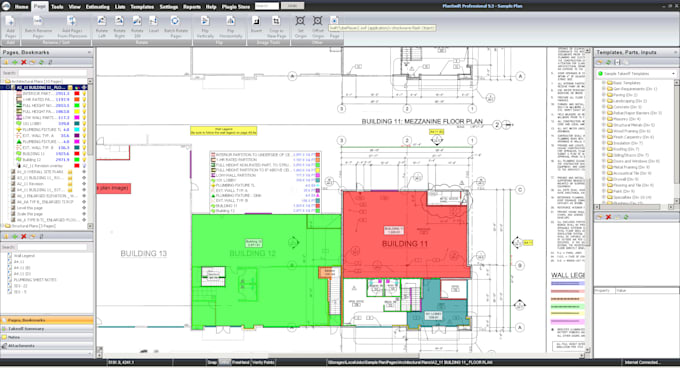Screen dimensions: 680x368
Task: Click yellow color swatch on FULL HEIGHT PA row
Action: [x=77, y=112]
